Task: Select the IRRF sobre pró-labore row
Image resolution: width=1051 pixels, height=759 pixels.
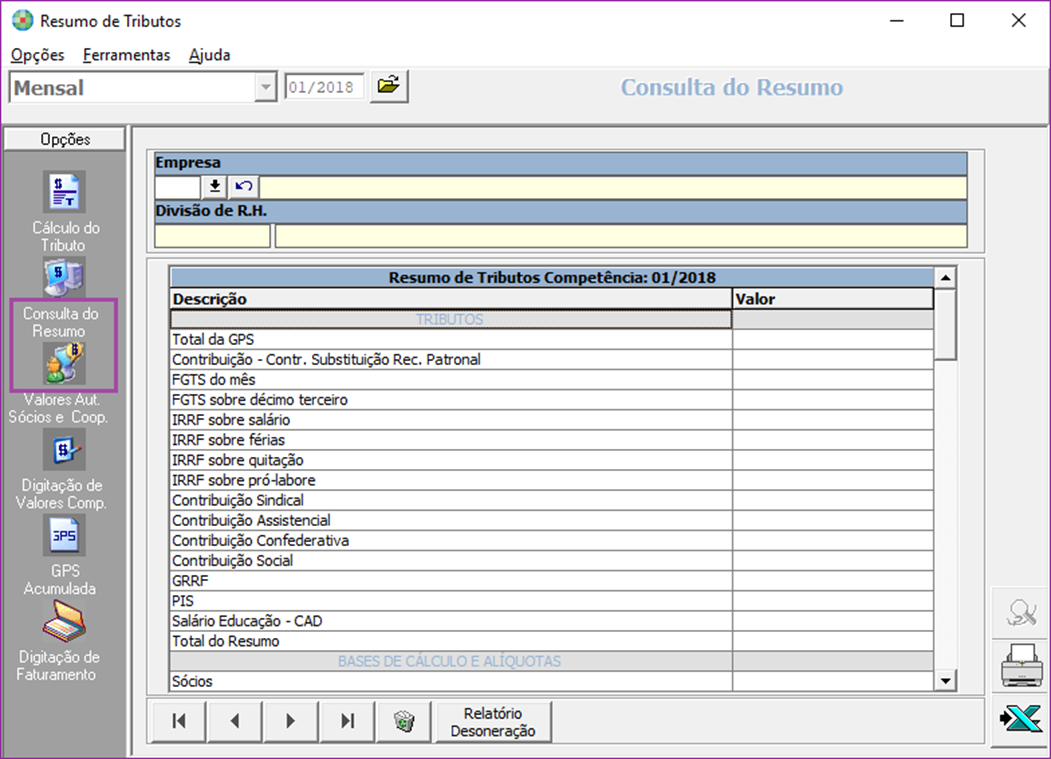Action: pyautogui.click(x=551, y=480)
